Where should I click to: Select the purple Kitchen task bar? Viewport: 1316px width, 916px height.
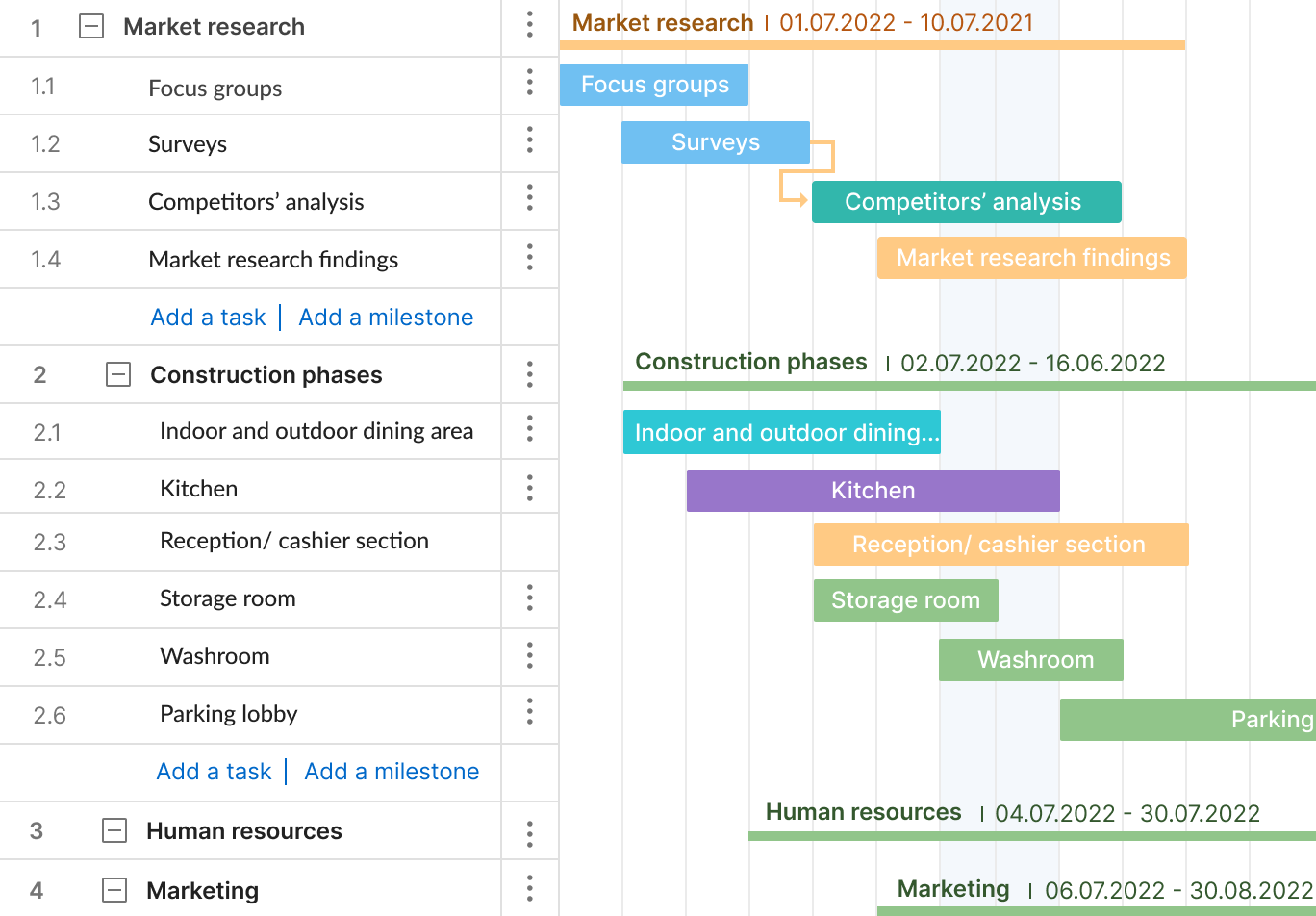pyautogui.click(x=873, y=490)
